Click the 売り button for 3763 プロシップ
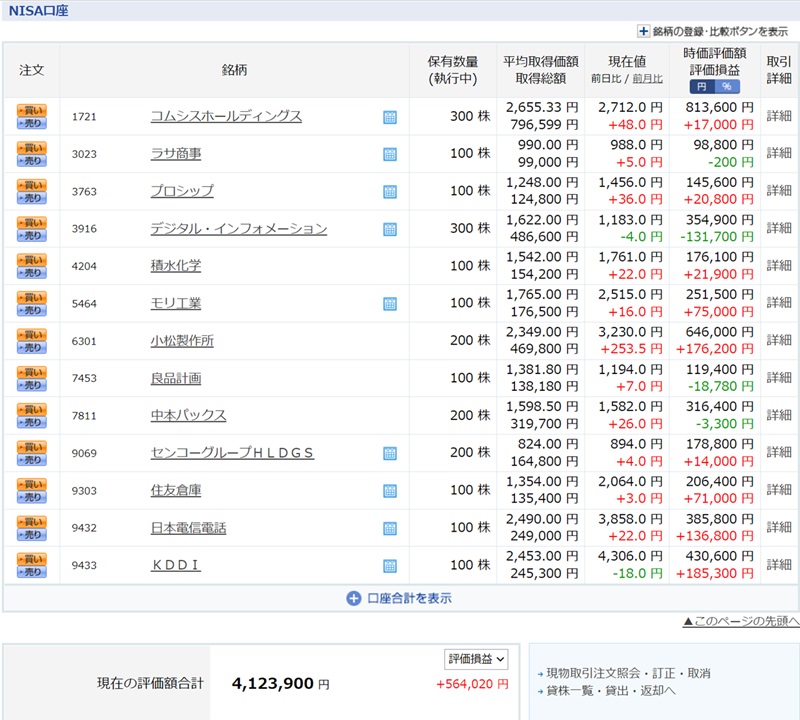The height and width of the screenshot is (720, 800). click(x=32, y=198)
